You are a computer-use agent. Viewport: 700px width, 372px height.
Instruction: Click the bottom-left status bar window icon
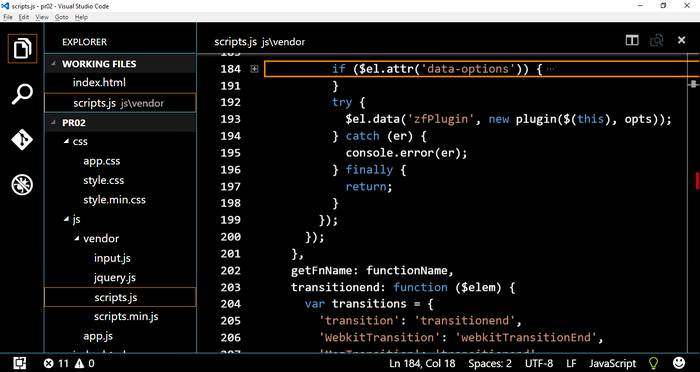click(x=19, y=363)
